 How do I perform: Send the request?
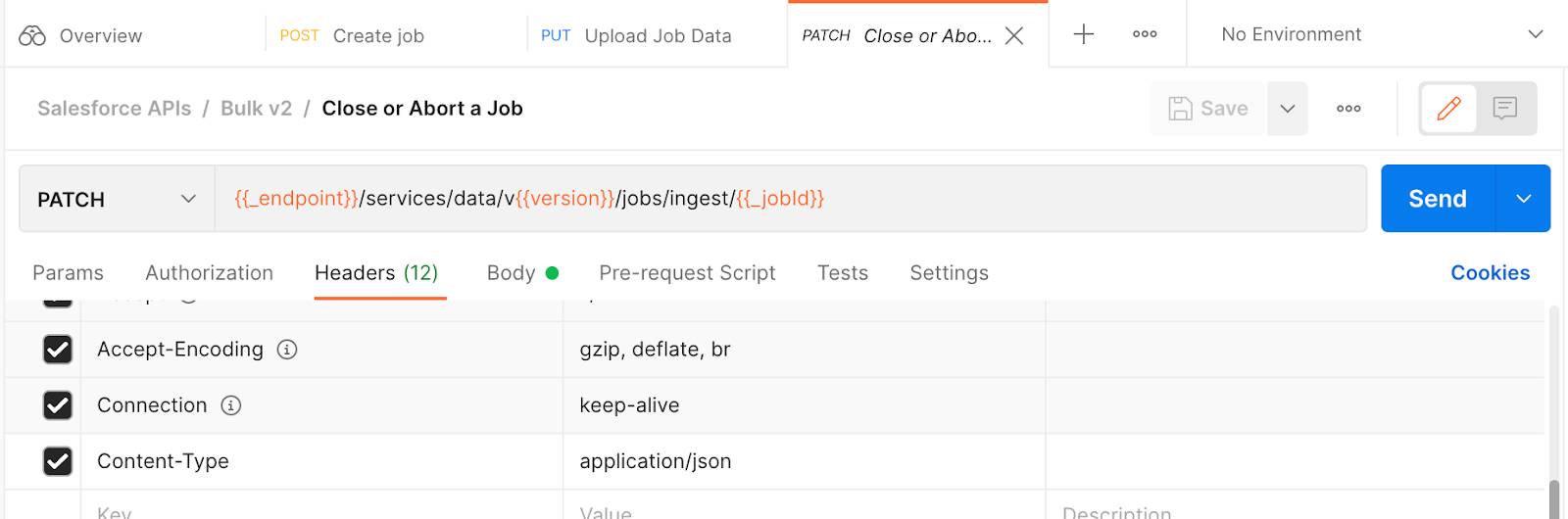click(x=1438, y=199)
